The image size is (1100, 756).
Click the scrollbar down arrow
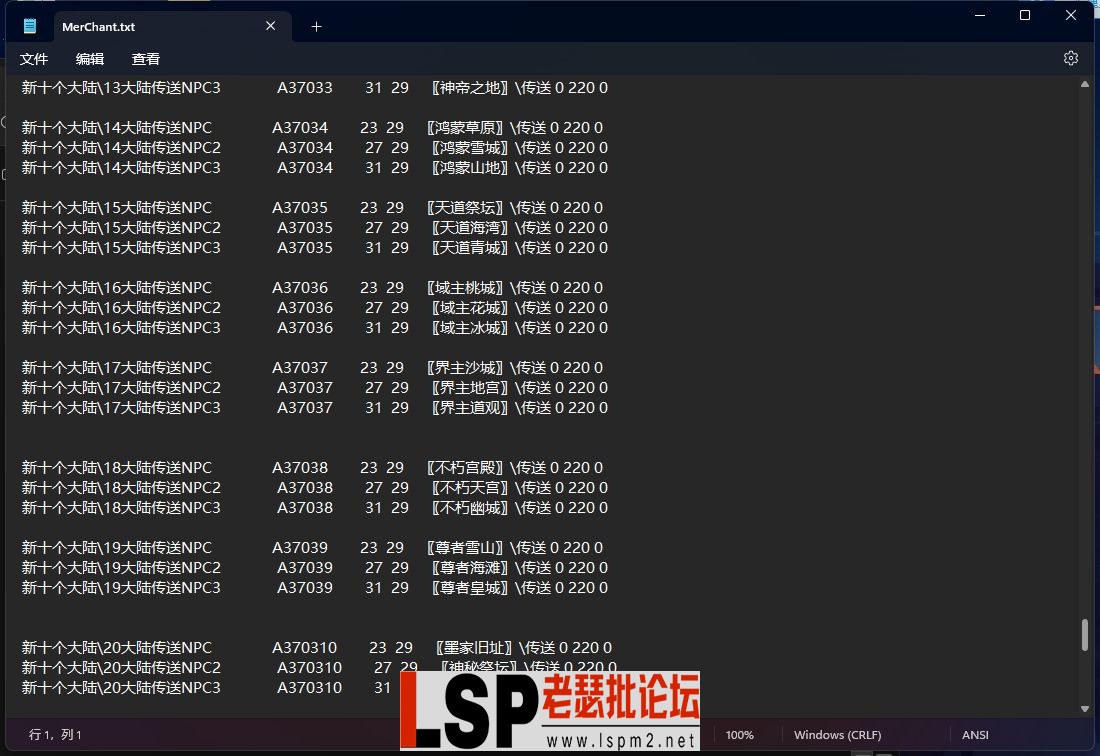coord(1085,709)
